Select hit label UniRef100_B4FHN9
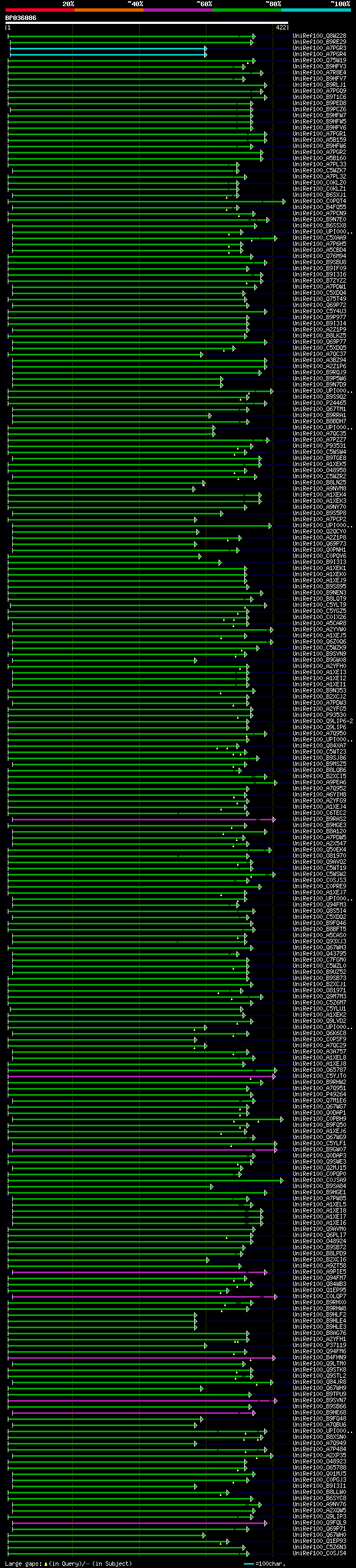The width and height of the screenshot is (356, 1568). pyautogui.click(x=319, y=1357)
